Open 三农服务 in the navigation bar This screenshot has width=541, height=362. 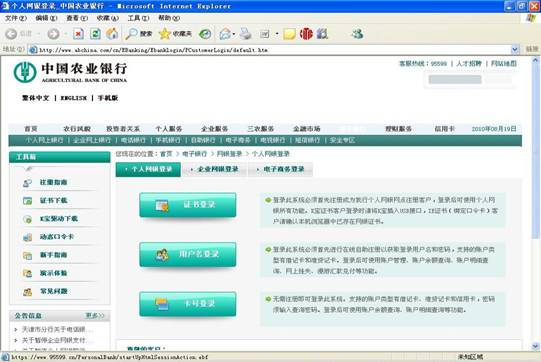(x=260, y=129)
